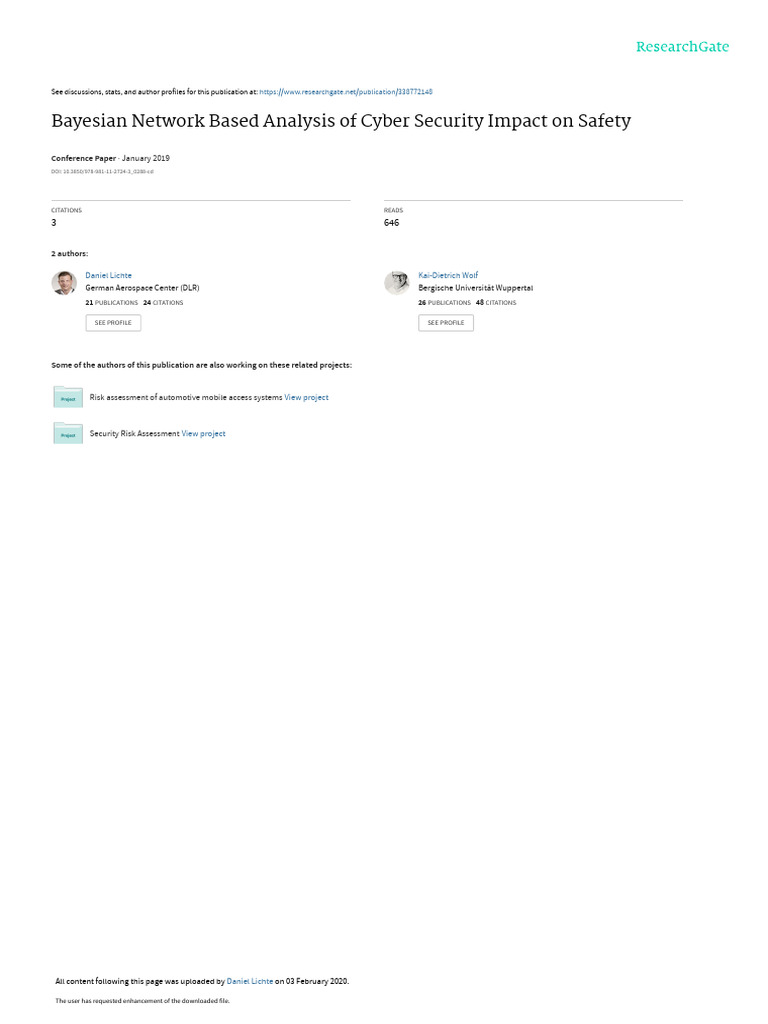Open Kai-Dietrich Wolf's profile photo
The image size is (768, 1024).
pyautogui.click(x=396, y=283)
